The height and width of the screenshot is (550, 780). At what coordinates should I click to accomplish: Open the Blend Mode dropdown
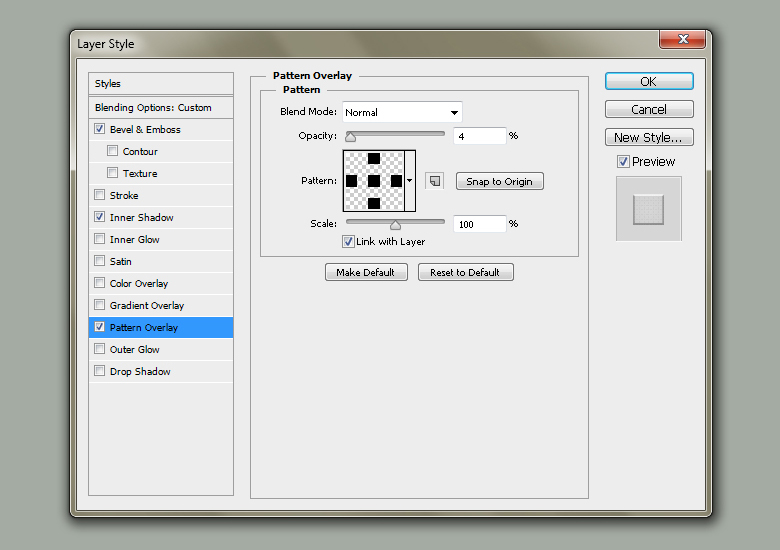[x=403, y=112]
